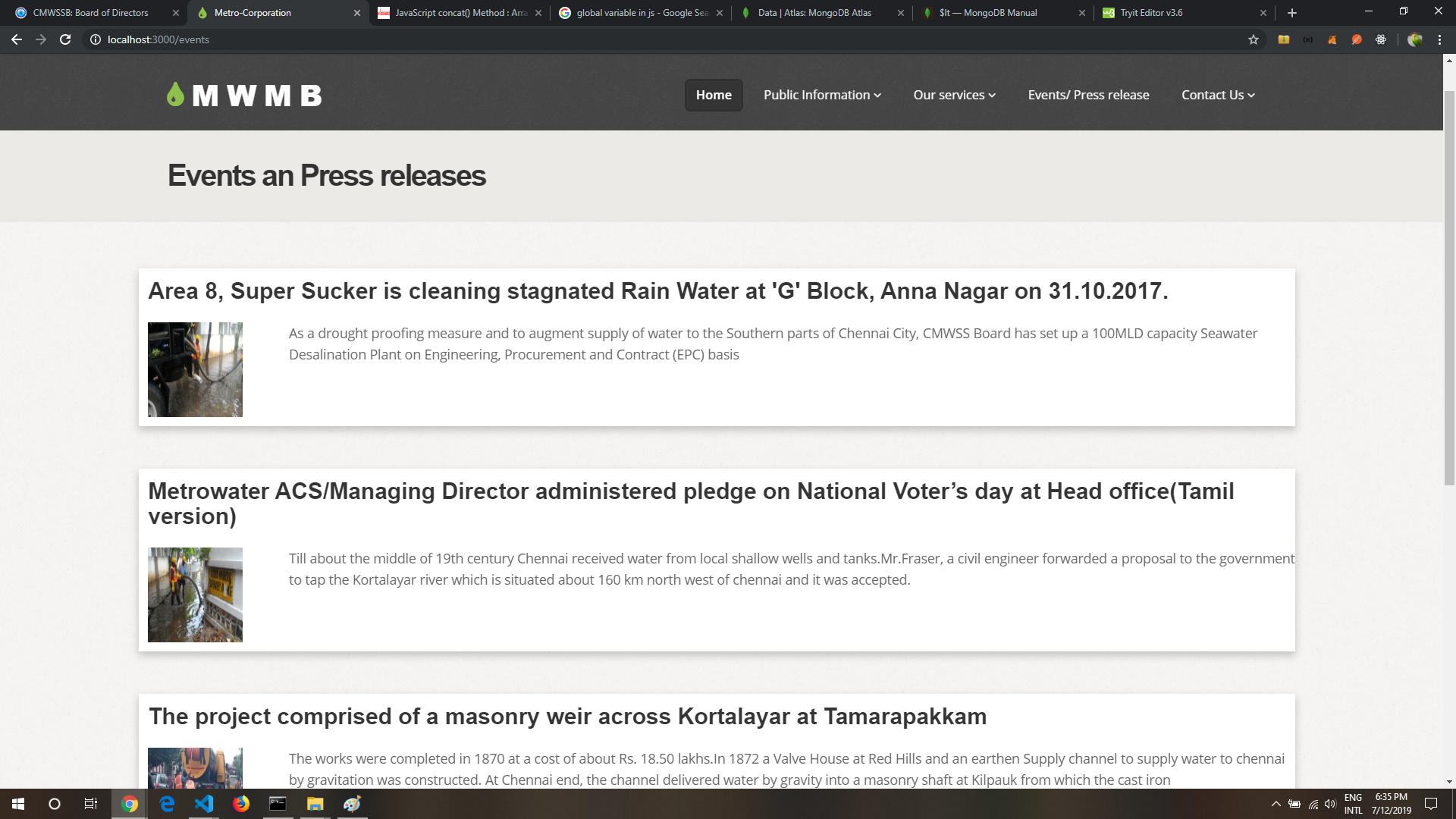
Task: Click the Home navigation button
Action: [714, 95]
